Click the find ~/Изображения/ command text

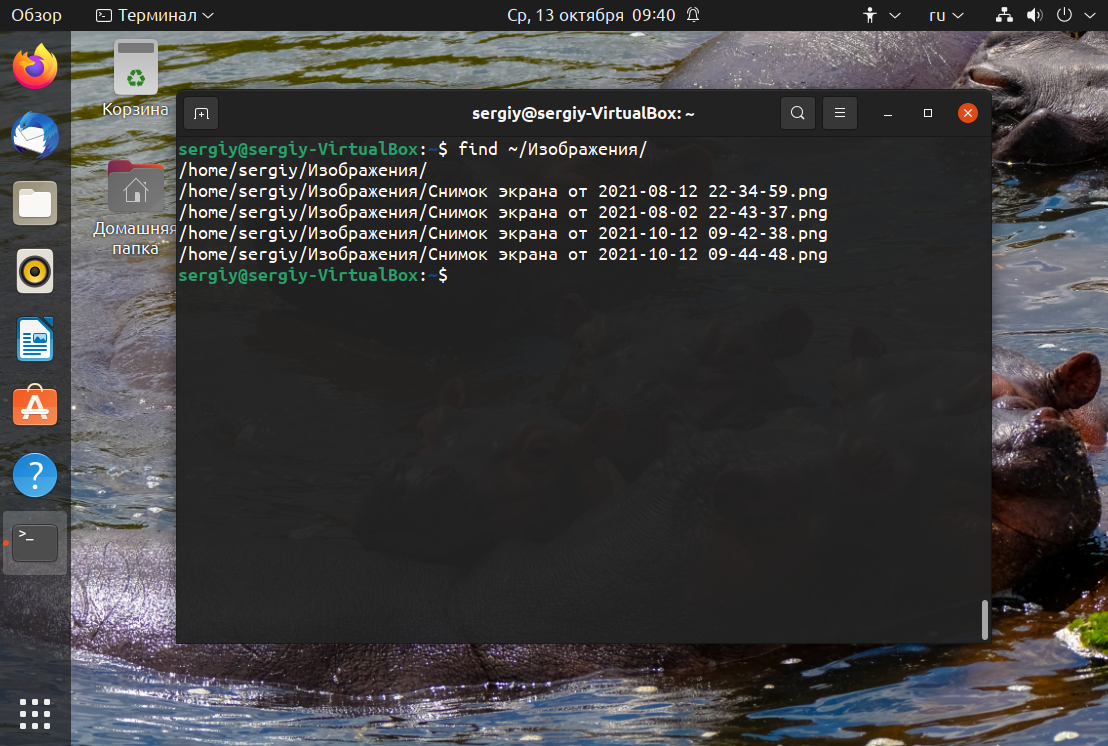552,149
